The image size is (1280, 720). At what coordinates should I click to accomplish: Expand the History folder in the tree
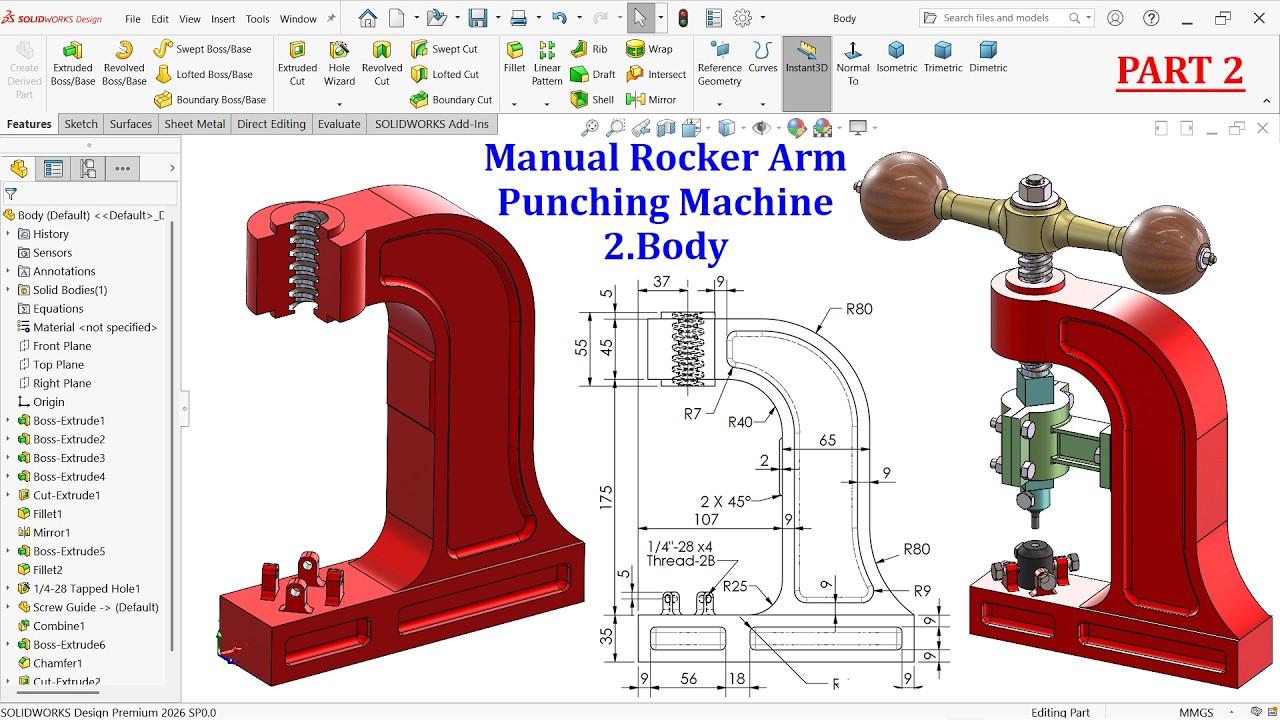8,234
